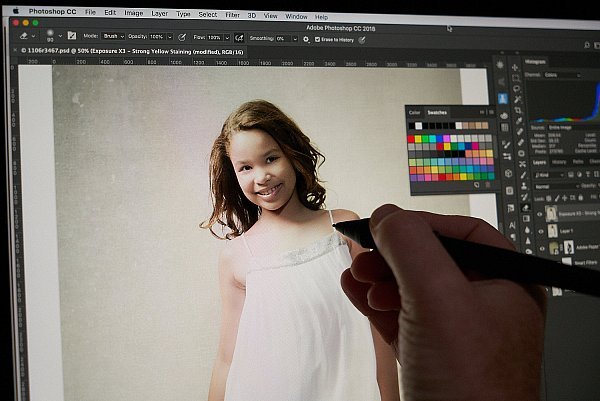Select the History Brush tool
Image resolution: width=600 pixels, height=401 pixels.
pos(525,197)
